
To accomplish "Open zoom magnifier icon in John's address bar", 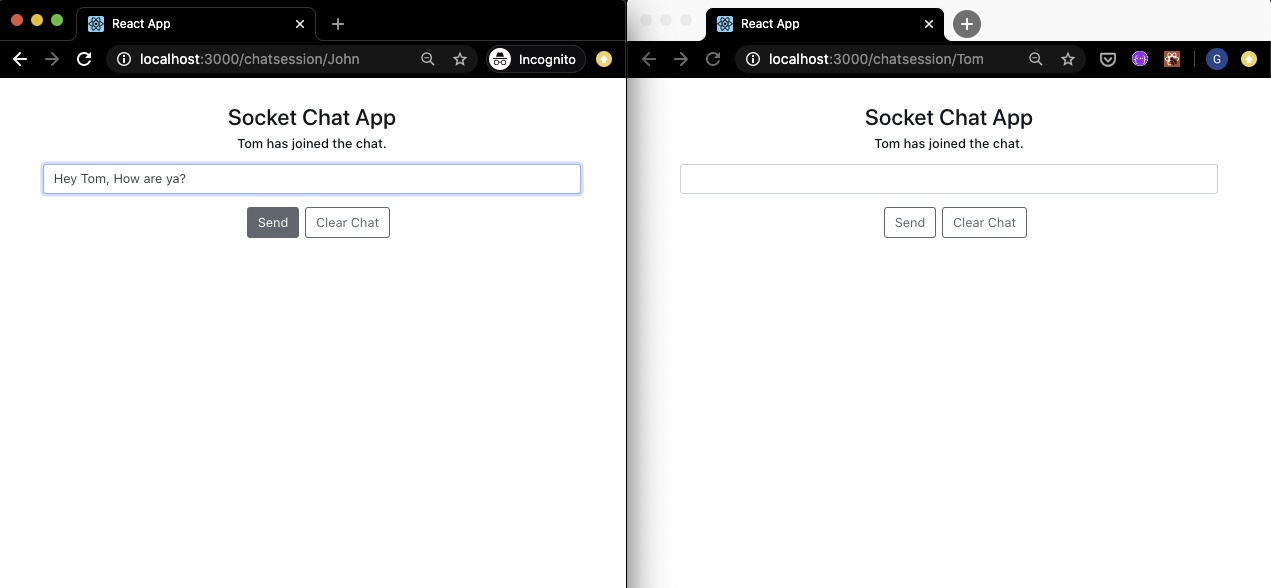I will point(428,59).
